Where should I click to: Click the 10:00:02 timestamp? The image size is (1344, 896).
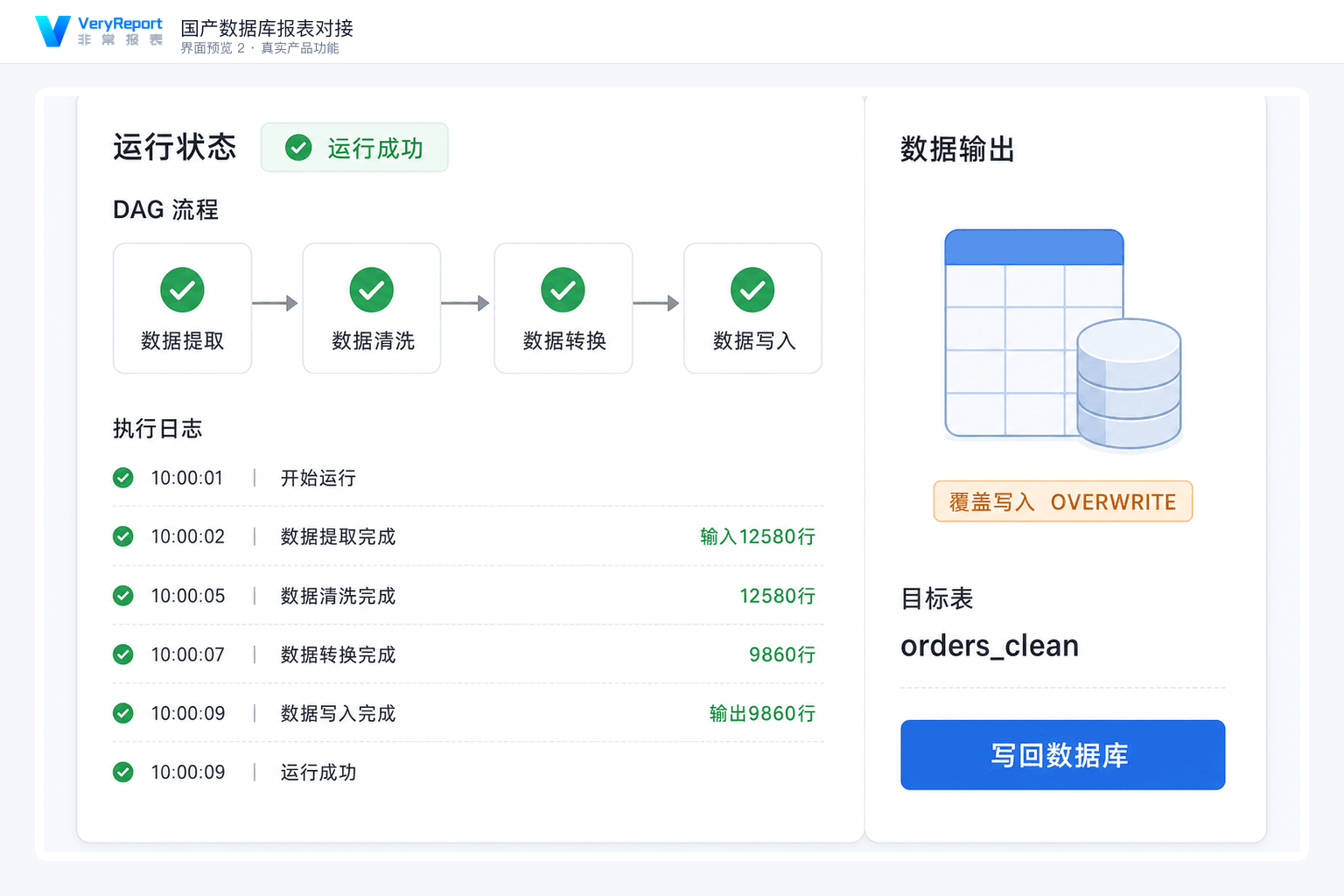pyautogui.click(x=188, y=536)
